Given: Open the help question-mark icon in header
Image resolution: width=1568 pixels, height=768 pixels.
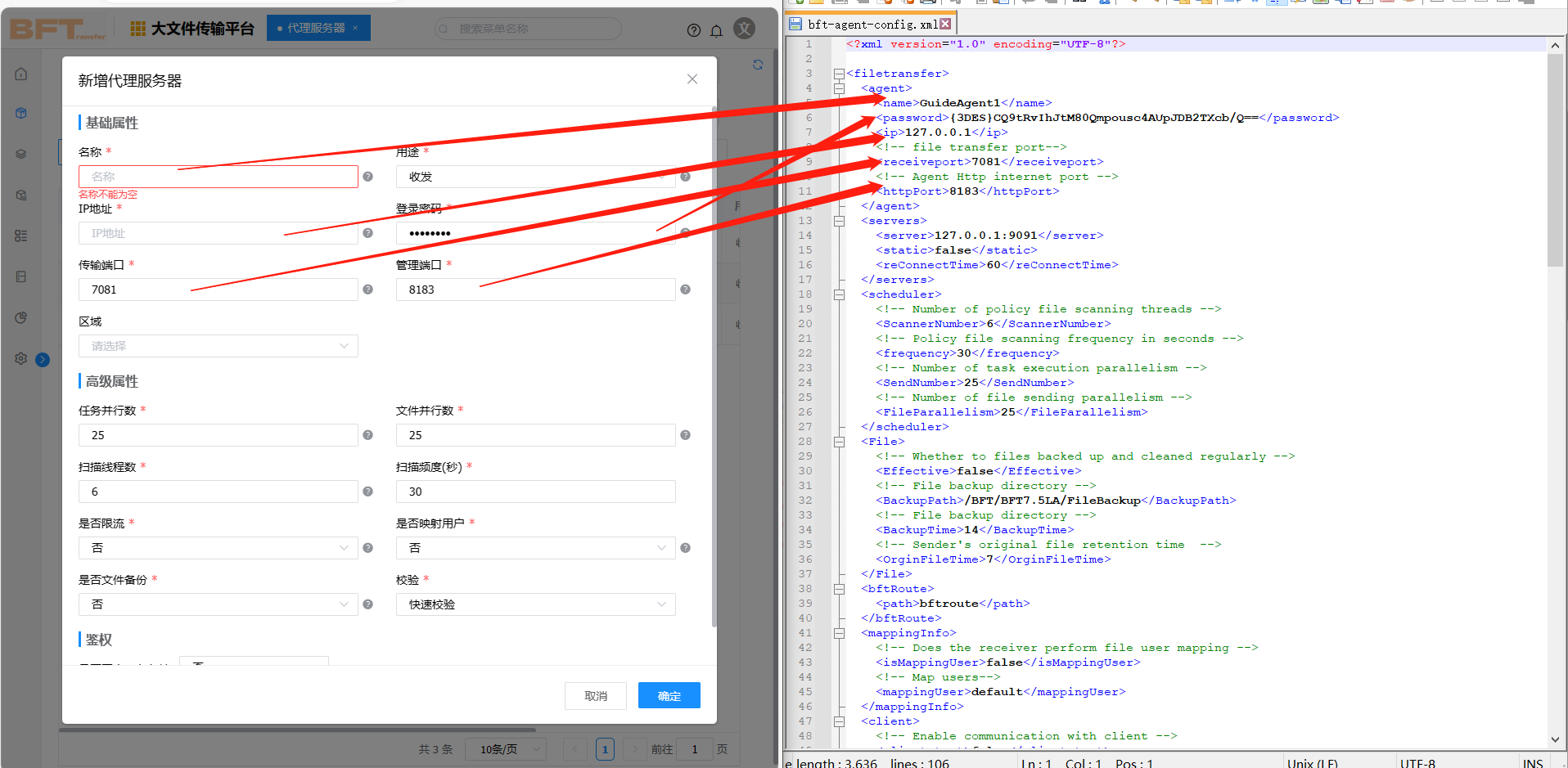Looking at the screenshot, I should click(x=694, y=30).
